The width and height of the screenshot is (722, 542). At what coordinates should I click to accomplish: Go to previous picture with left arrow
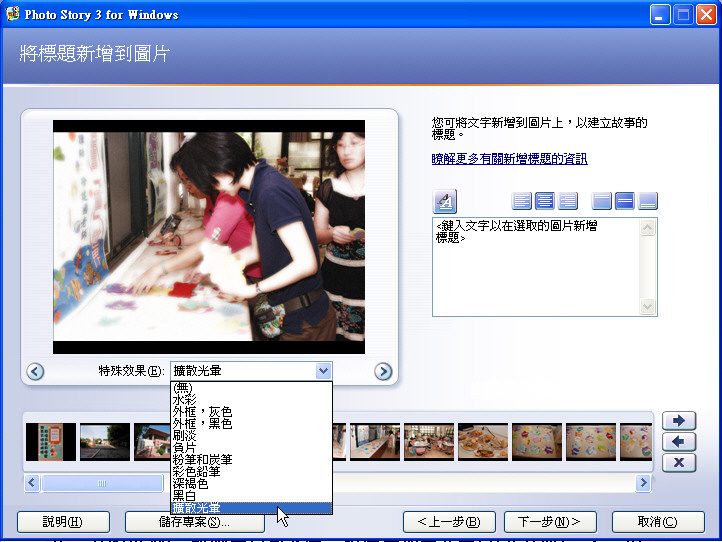35,372
